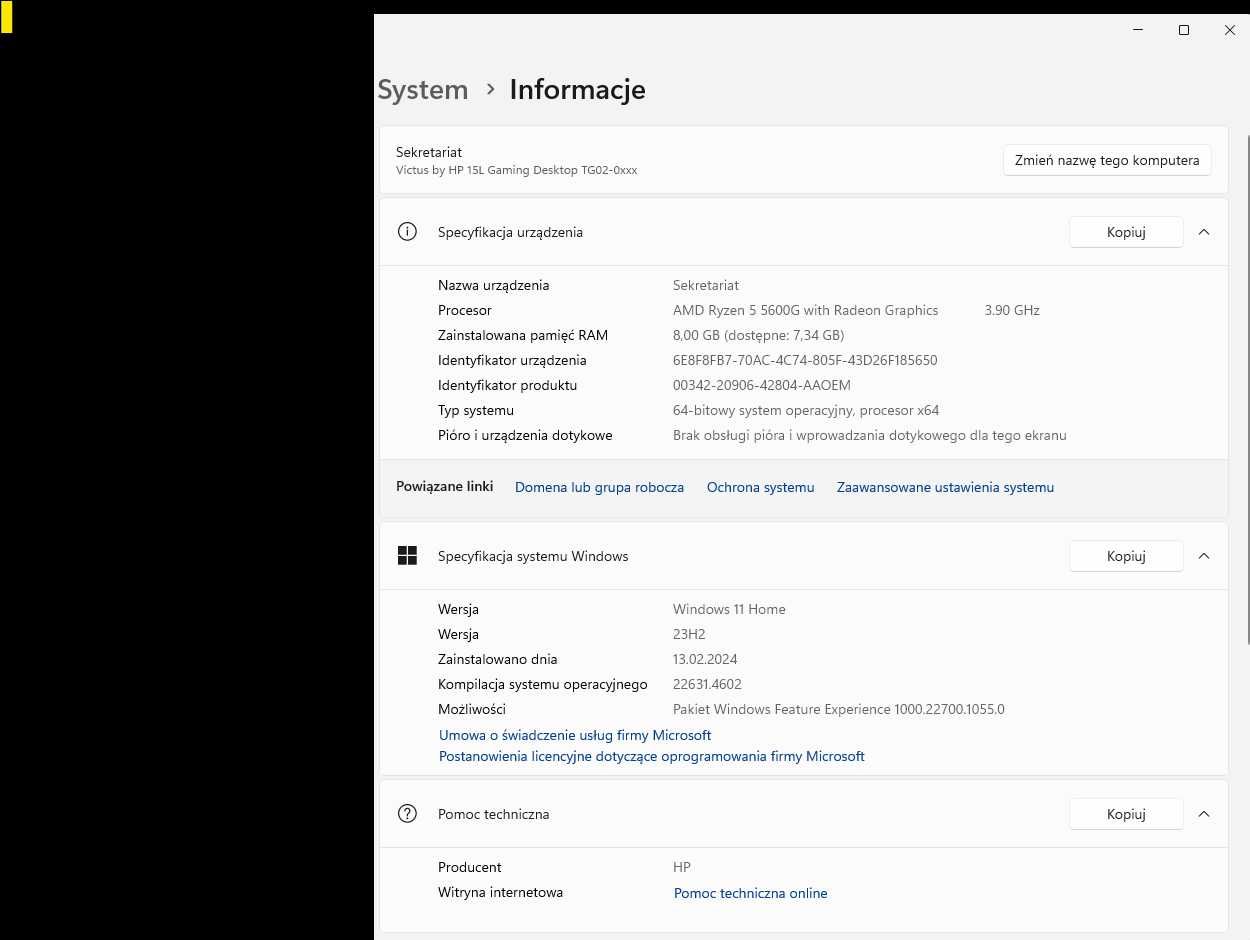The image size is (1250, 940).
Task: Open Domena lub grupa robocza link
Action: coord(599,487)
